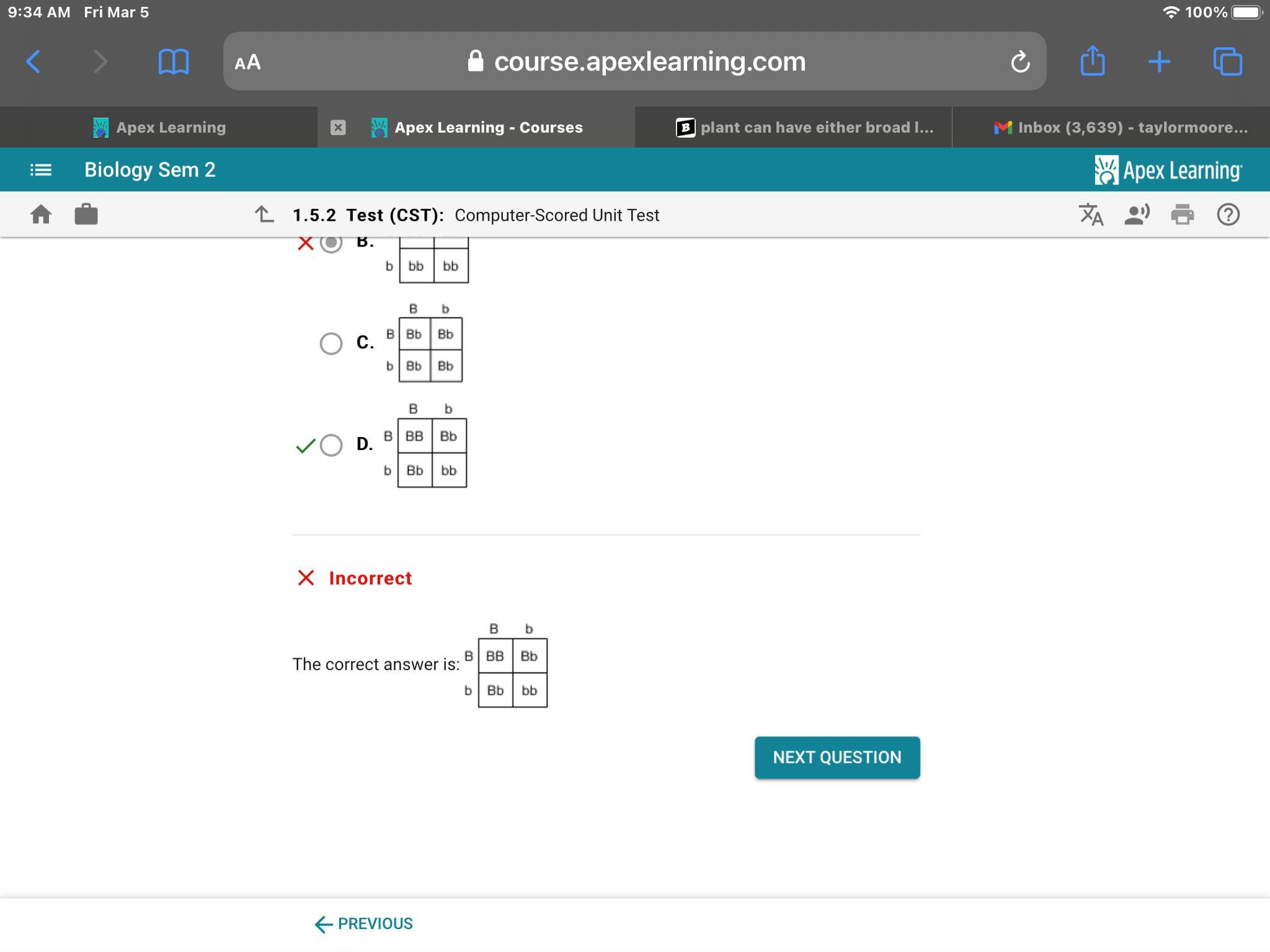This screenshot has width=1270, height=952.
Task: Go to the PREVIOUS question link
Action: pos(364,923)
